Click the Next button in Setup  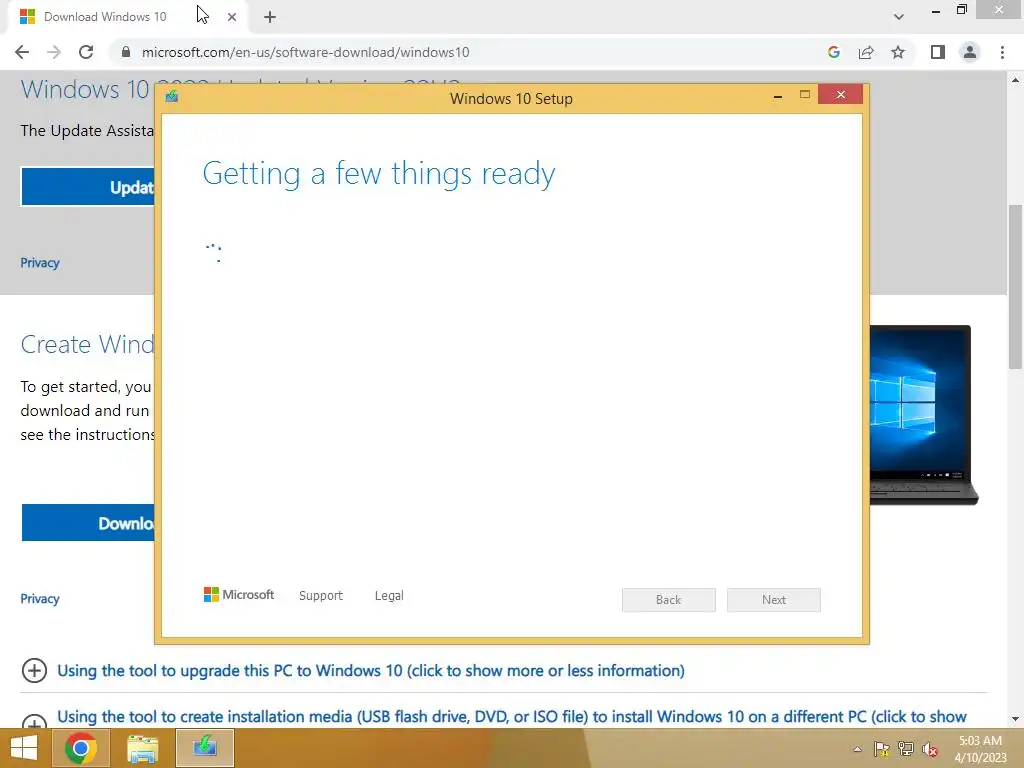tap(774, 600)
